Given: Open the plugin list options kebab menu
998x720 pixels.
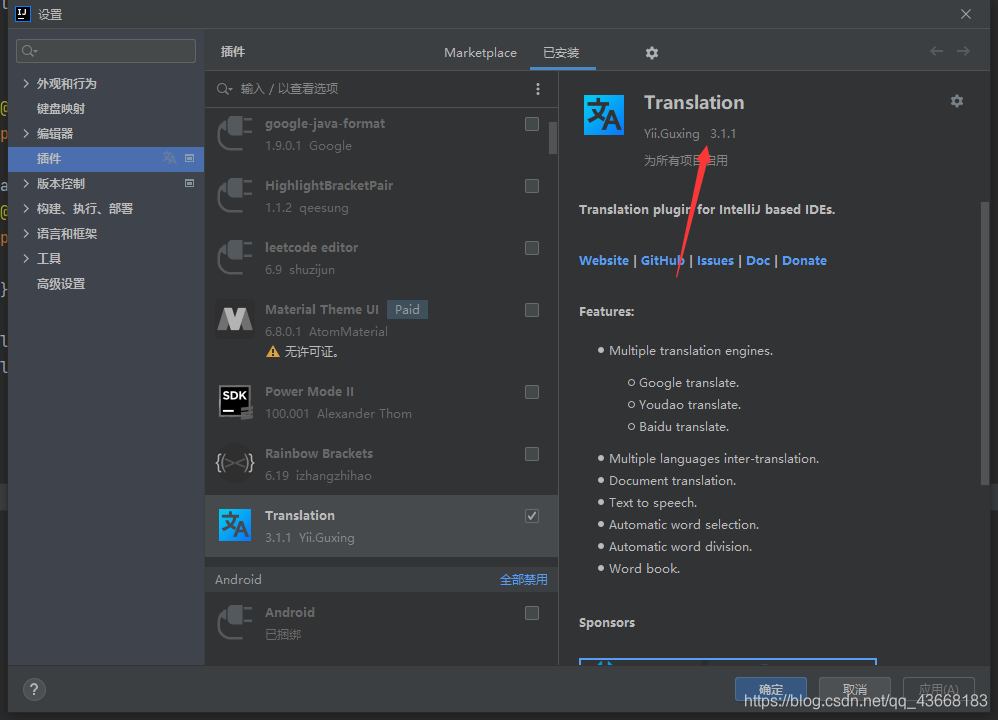Looking at the screenshot, I should (x=538, y=89).
